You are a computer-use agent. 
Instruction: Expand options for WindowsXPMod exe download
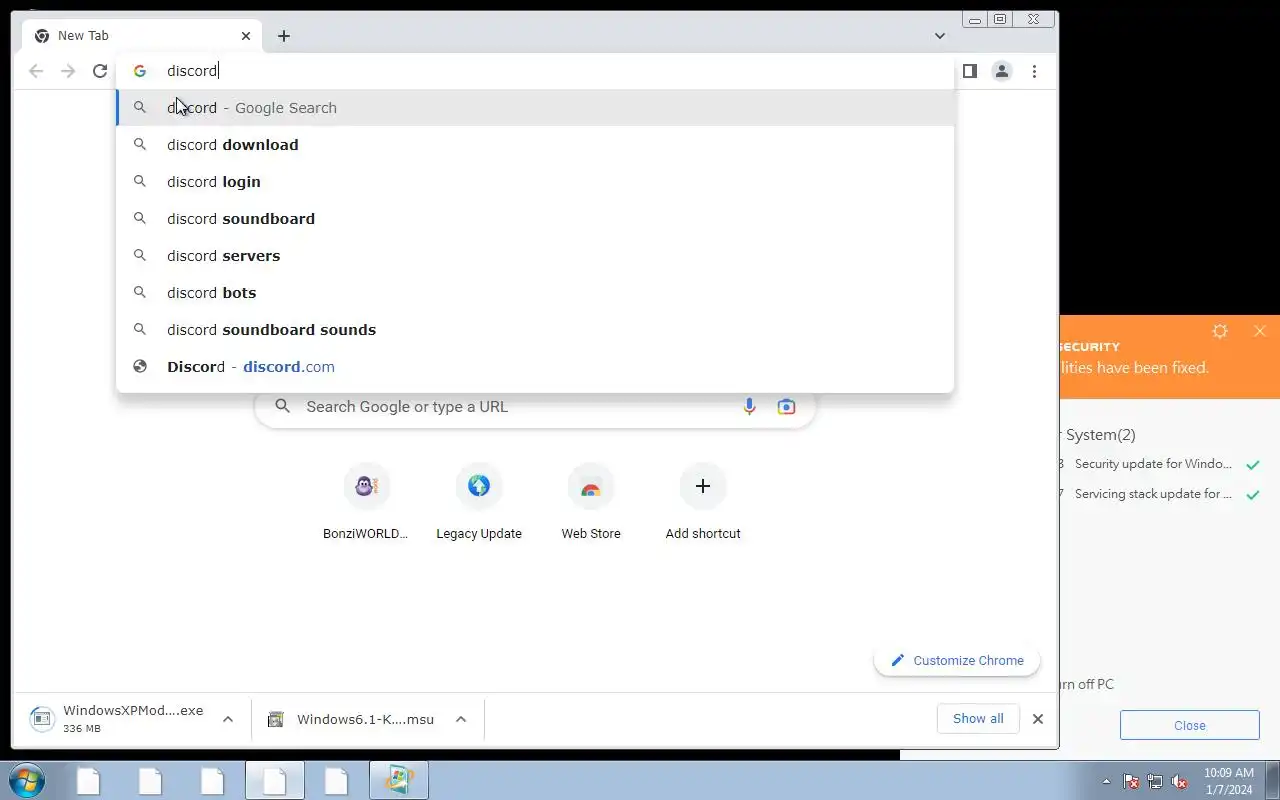(x=228, y=719)
